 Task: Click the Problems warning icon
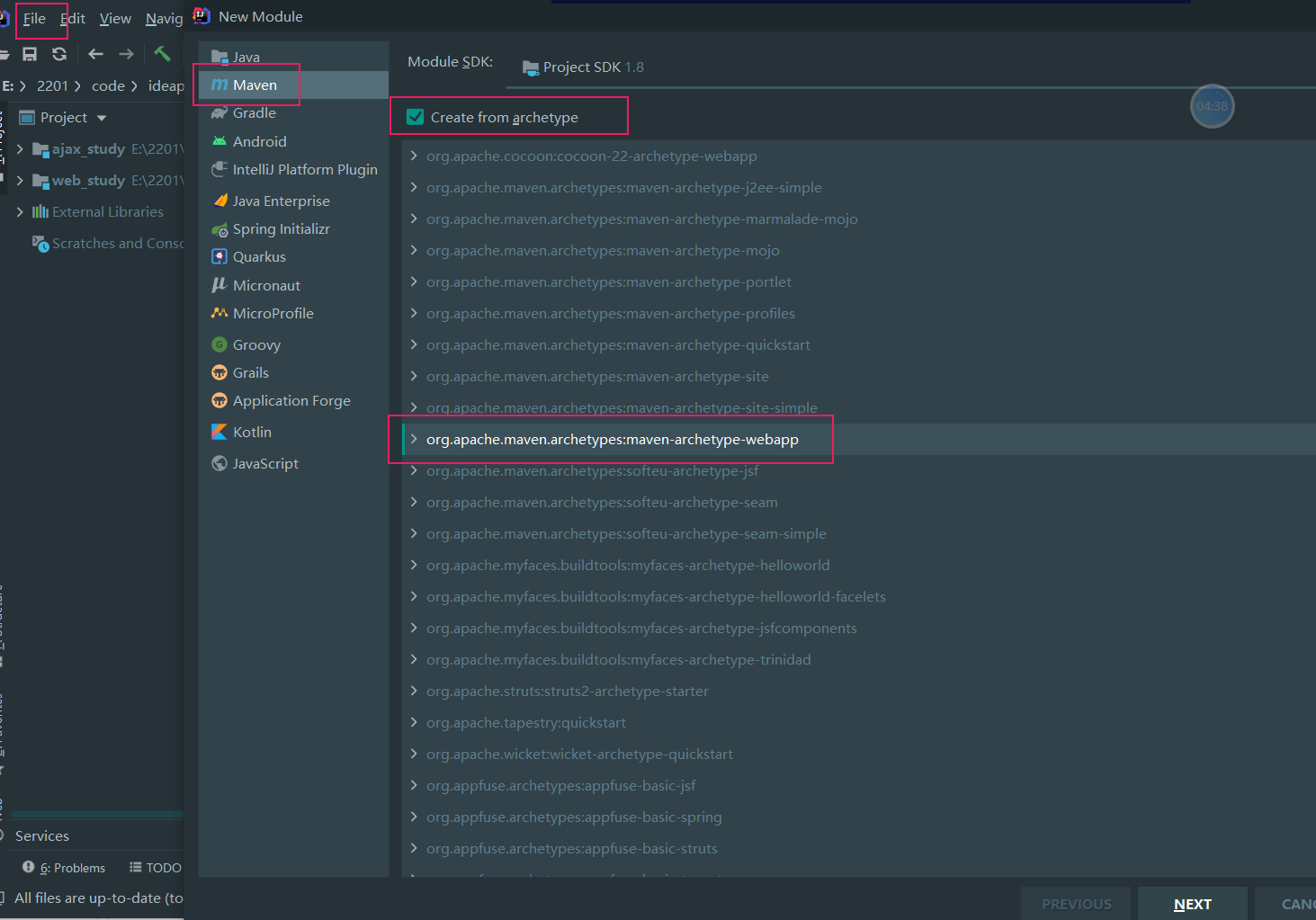click(x=29, y=867)
